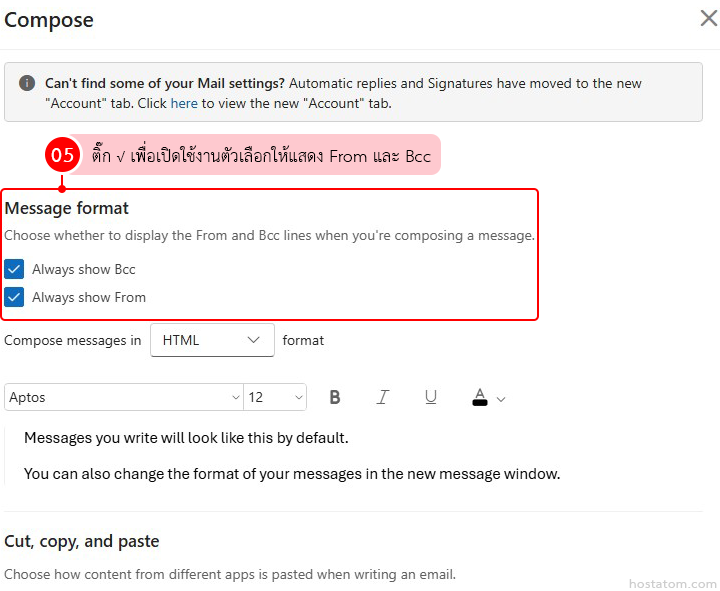Open the HTML message format dropdown
Screen dimensions: 720x591
(212, 340)
